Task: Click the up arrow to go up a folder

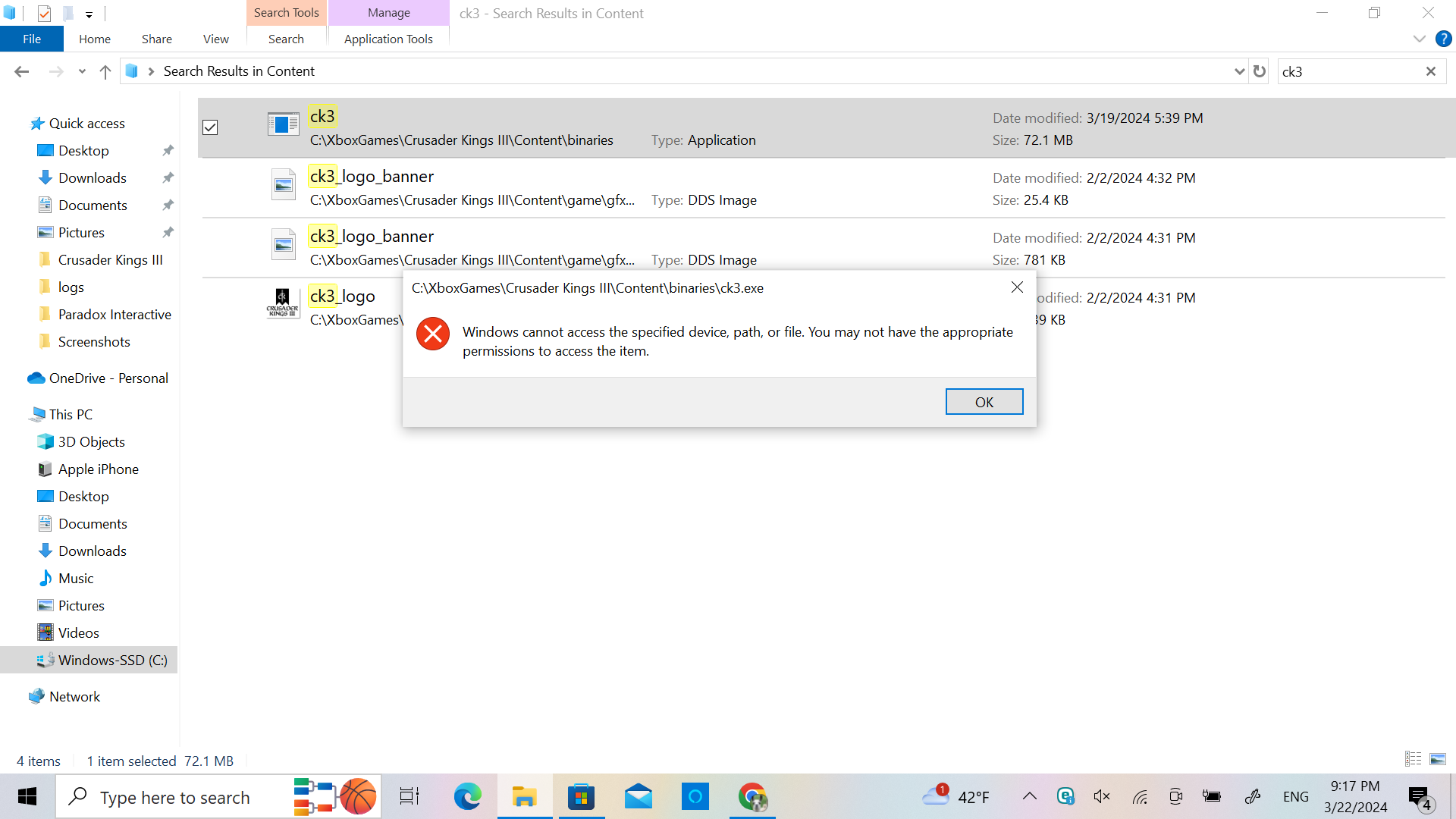Action: (105, 71)
